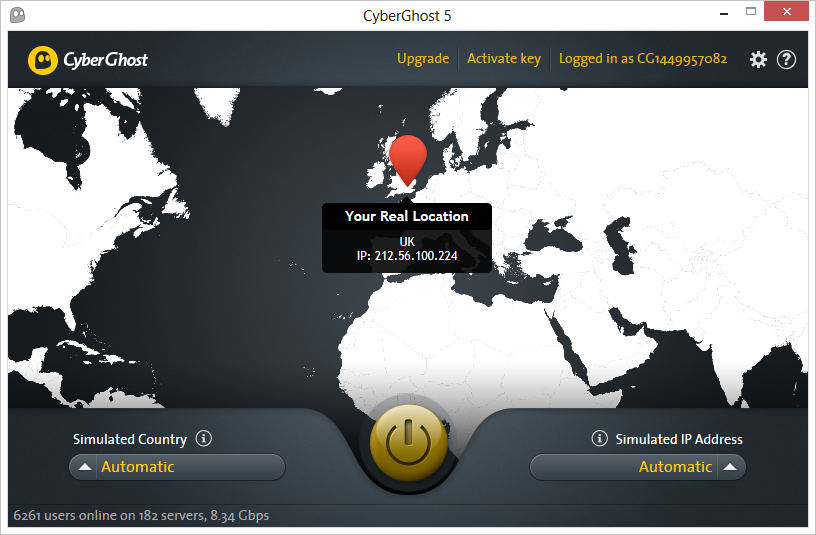Expand the Simulated IP Address arrow
816x535 pixels.
pos(730,467)
